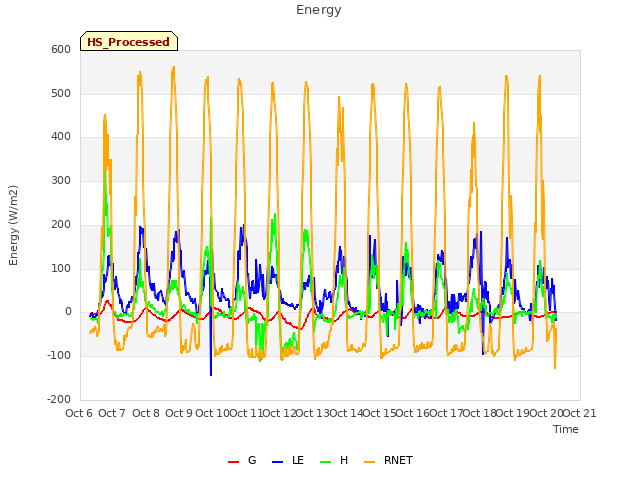Image resolution: width=640 pixels, height=480 pixels.
Task: Click the -100 y-axis tick label
Action: tap(59, 356)
